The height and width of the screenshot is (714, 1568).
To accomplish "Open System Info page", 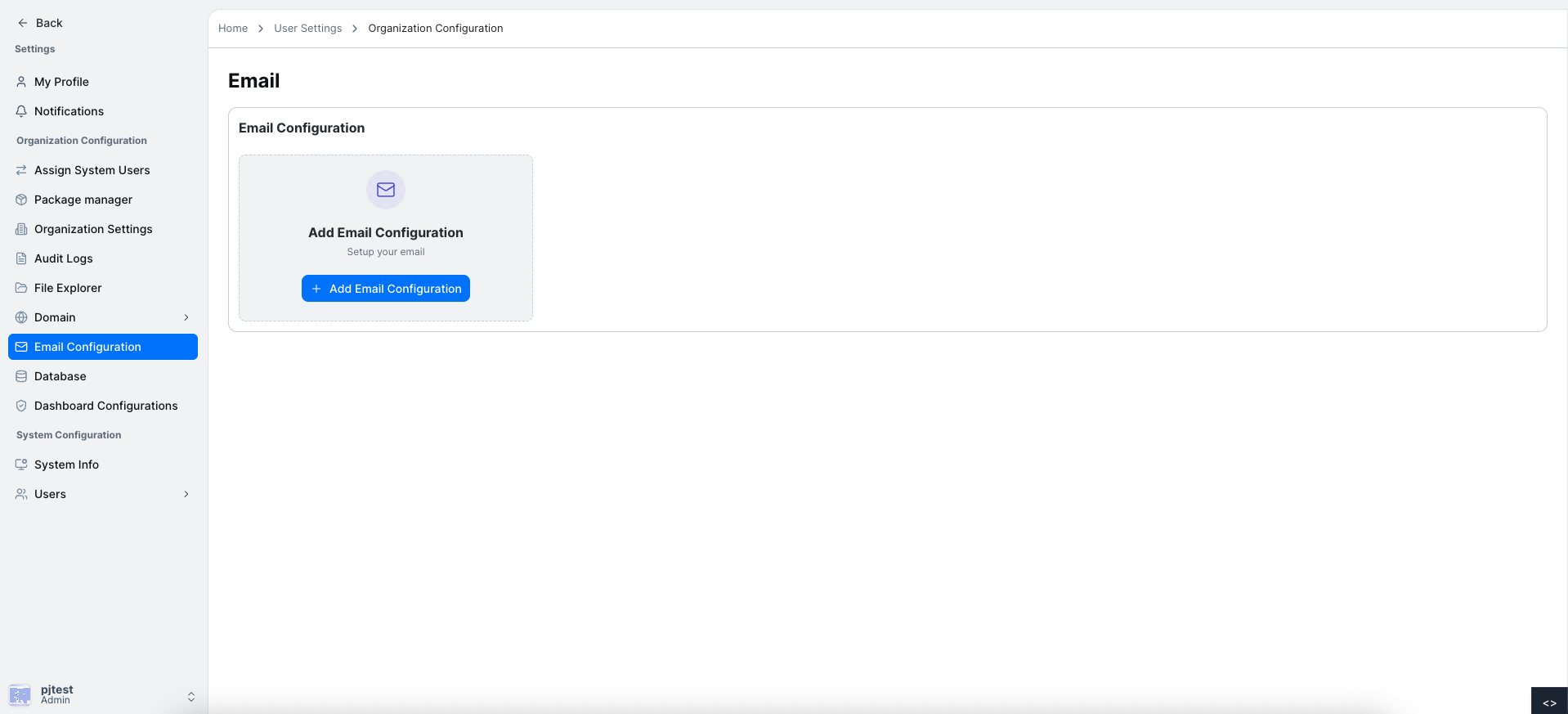I will point(103,465).
